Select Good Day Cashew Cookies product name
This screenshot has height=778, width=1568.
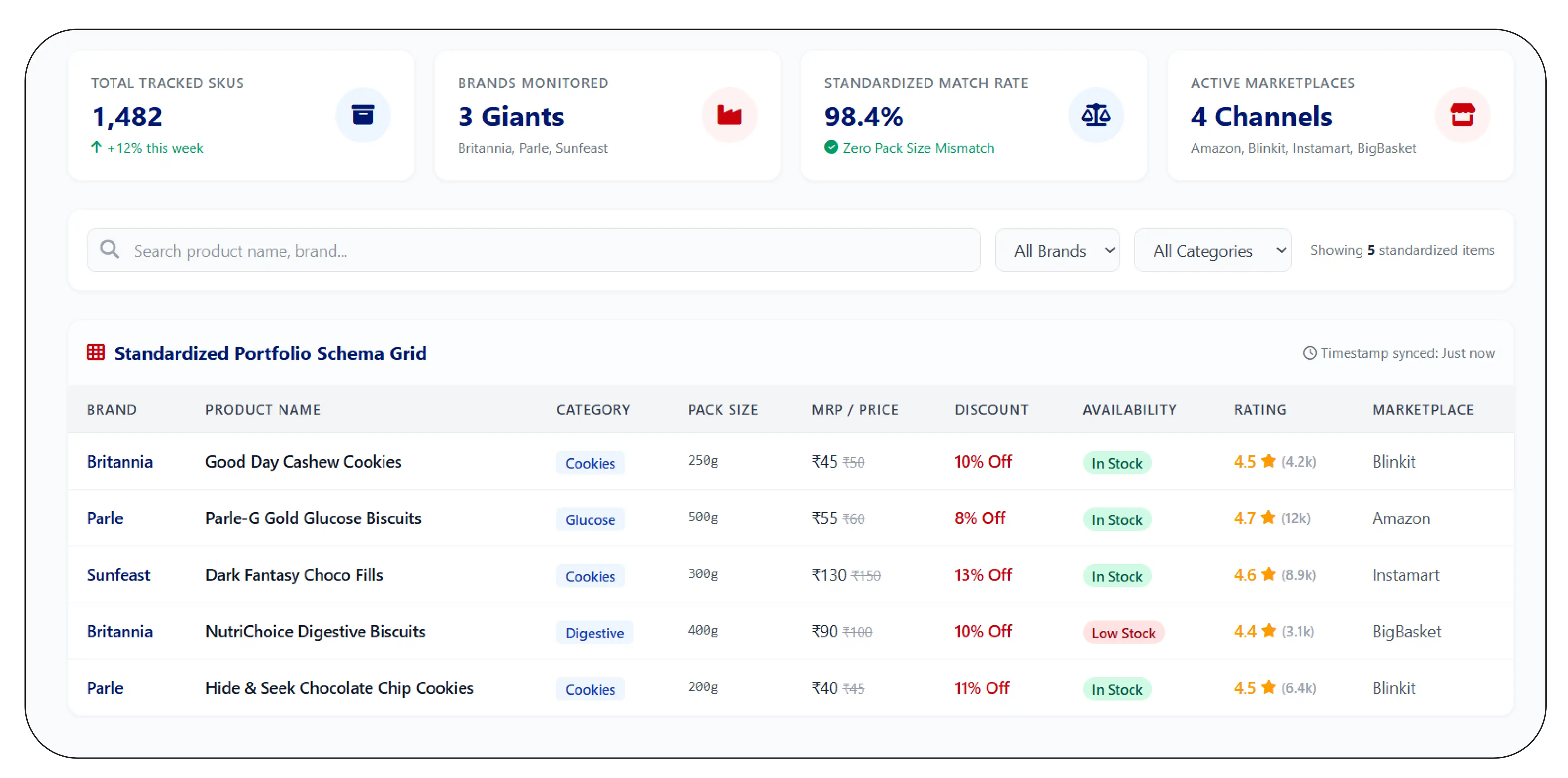click(x=303, y=462)
